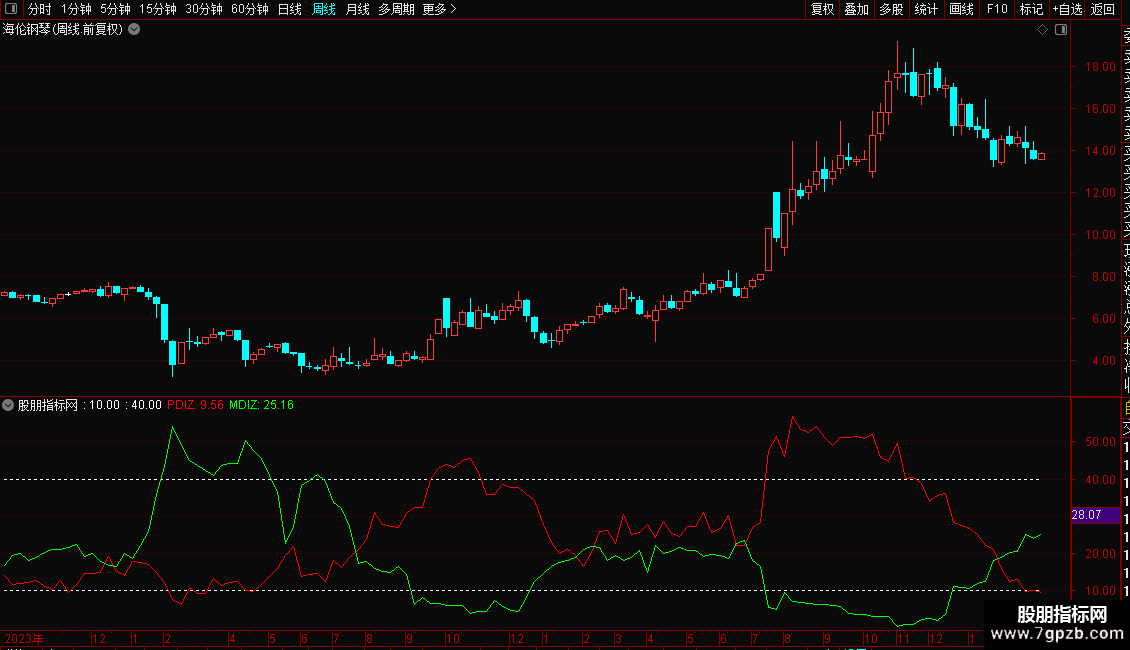
Task: Click the 10.00 label on the price axis
Action: [1100, 234]
